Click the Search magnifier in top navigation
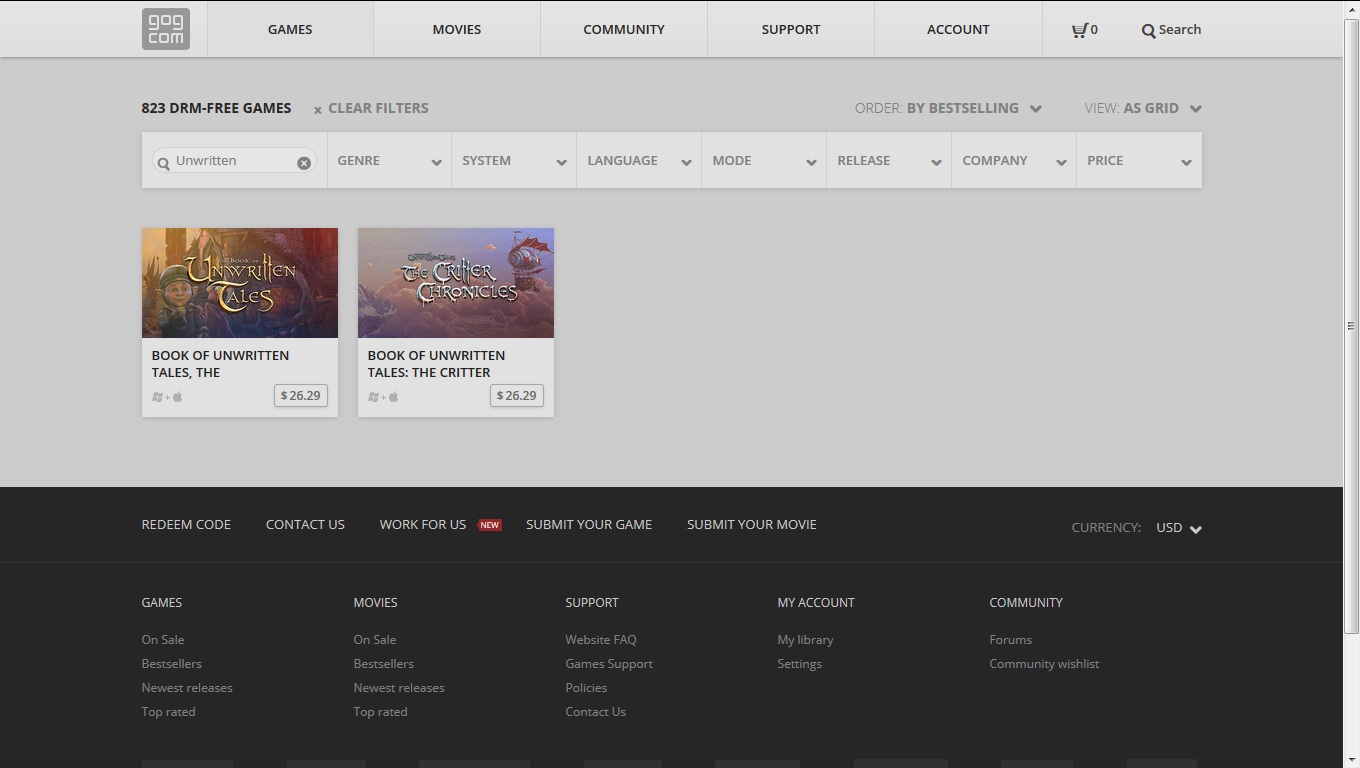Screen dimensions: 1360x768 coord(1148,30)
